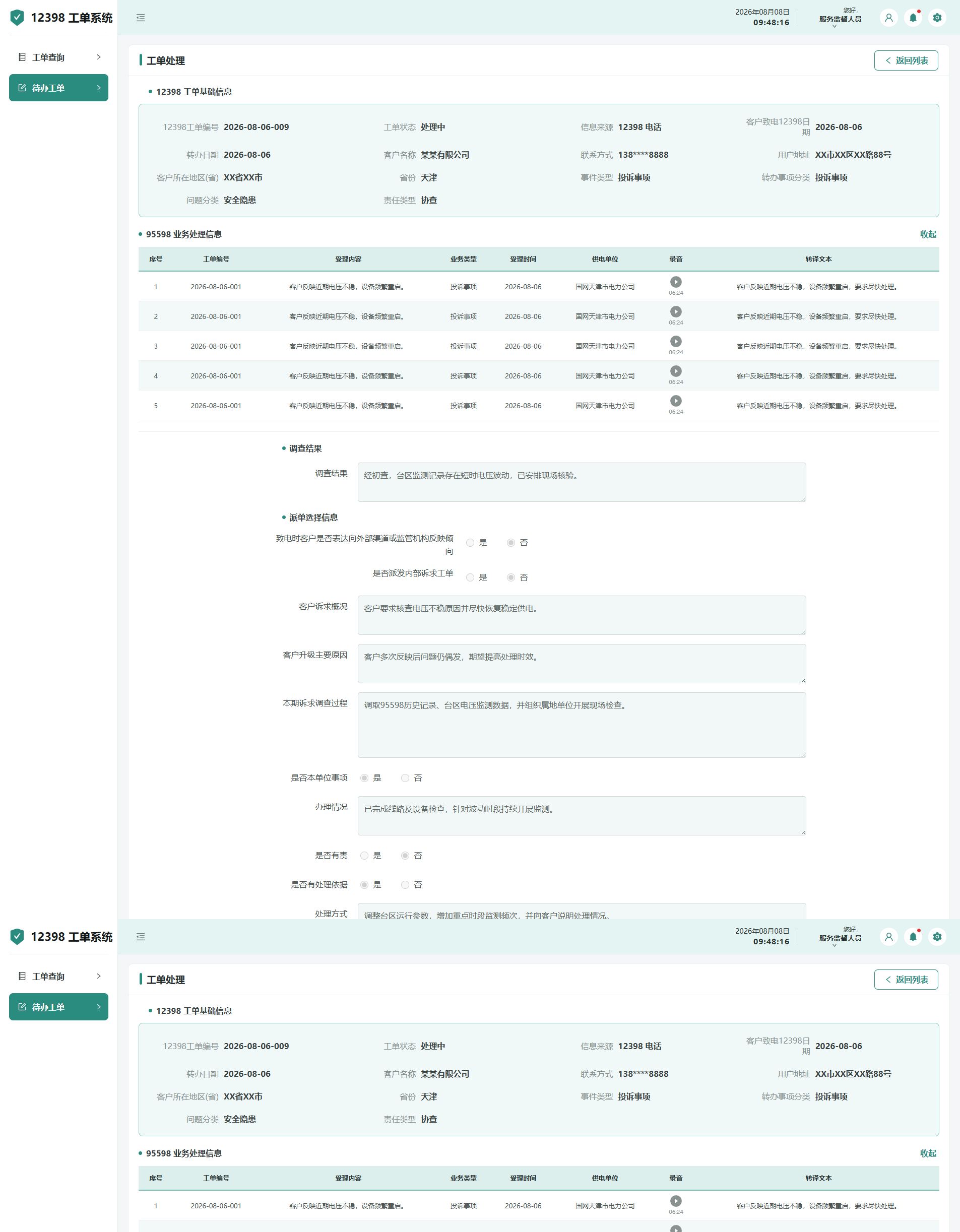The width and height of the screenshot is (960, 1232).
Task: Play the recording in table row 5
Action: [x=676, y=401]
